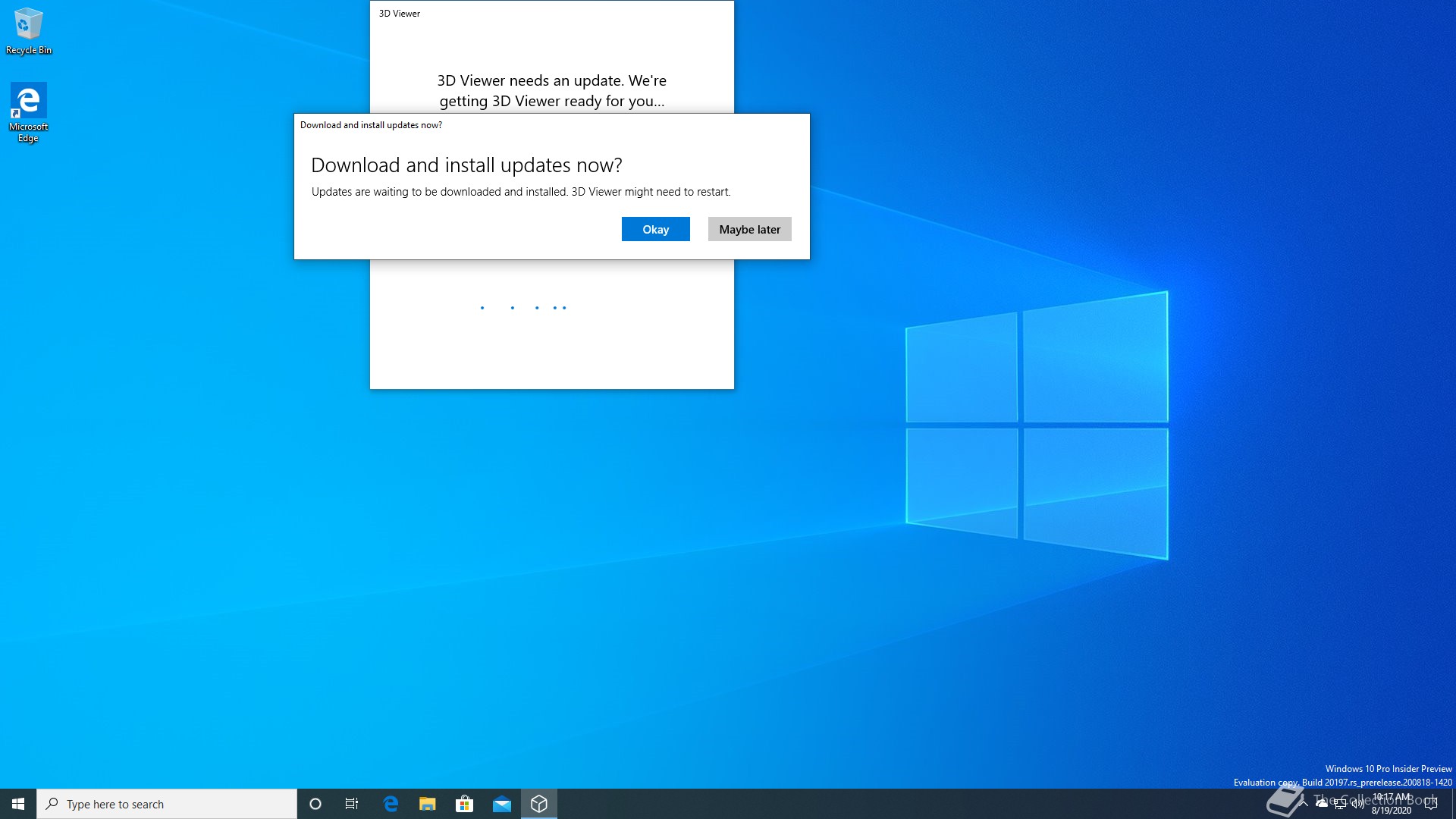The image size is (1456, 819).
Task: Open the clock and date flyout
Action: pyautogui.click(x=1392, y=804)
